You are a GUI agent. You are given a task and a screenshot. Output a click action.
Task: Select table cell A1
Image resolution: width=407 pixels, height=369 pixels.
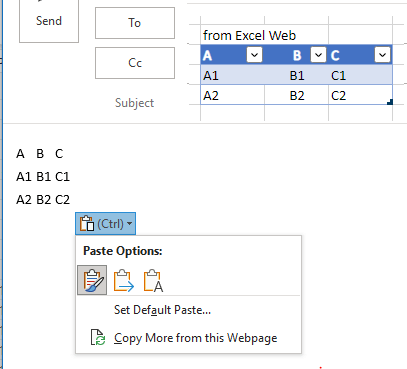[x=233, y=76]
